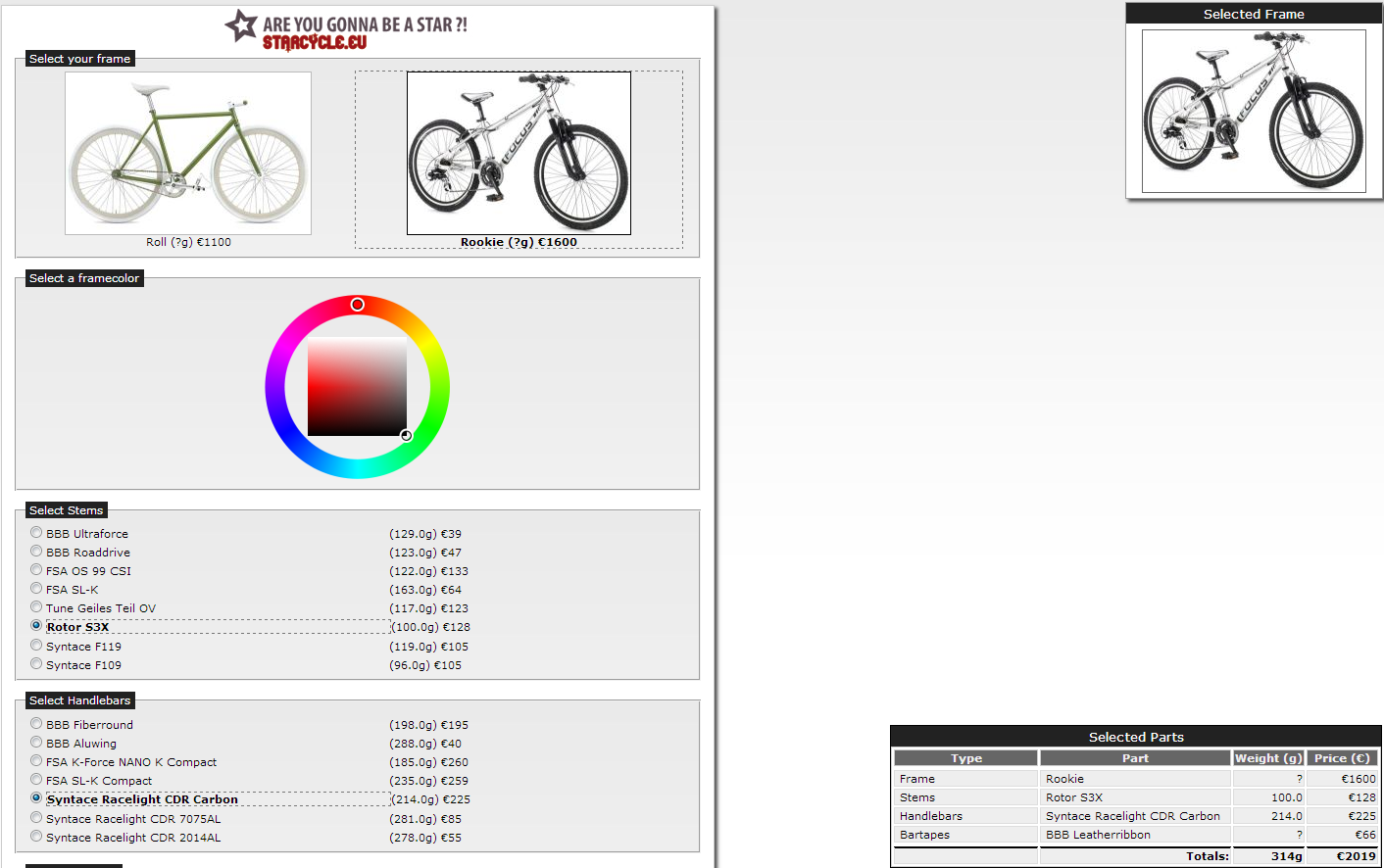Click the saturation square marker handle
The image size is (1384, 868).
(406, 435)
